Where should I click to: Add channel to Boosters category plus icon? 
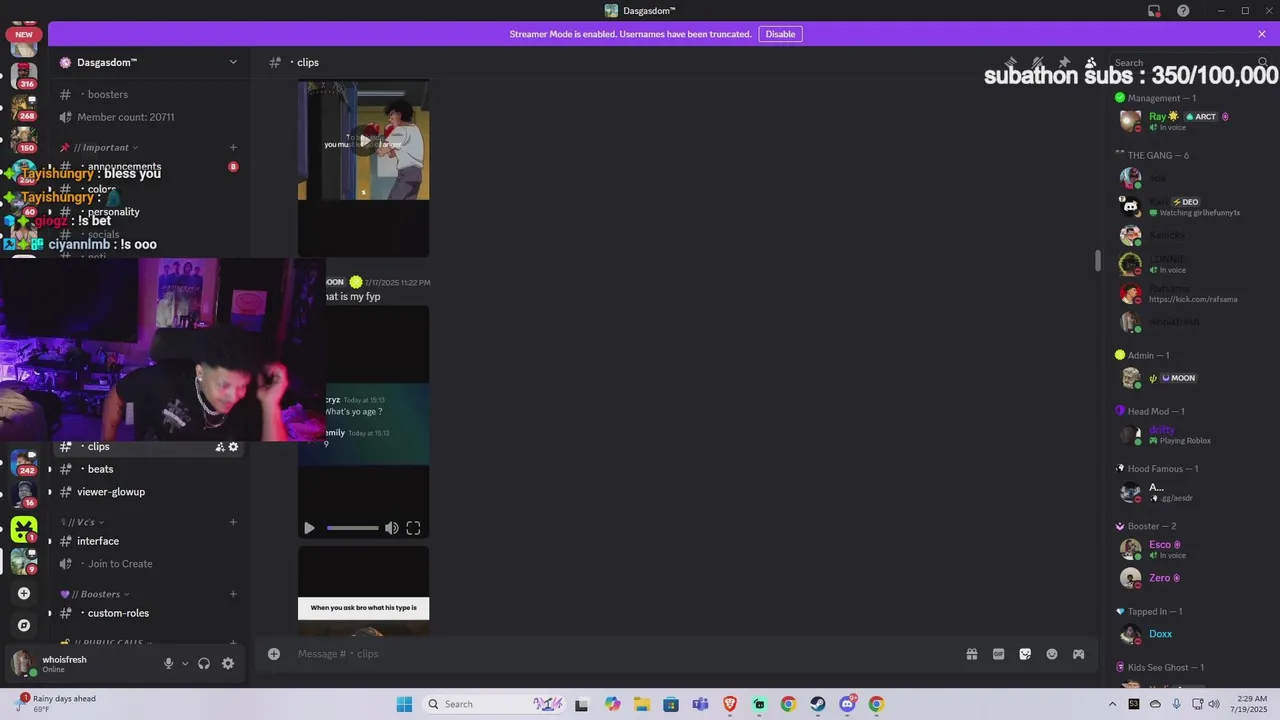point(233,594)
